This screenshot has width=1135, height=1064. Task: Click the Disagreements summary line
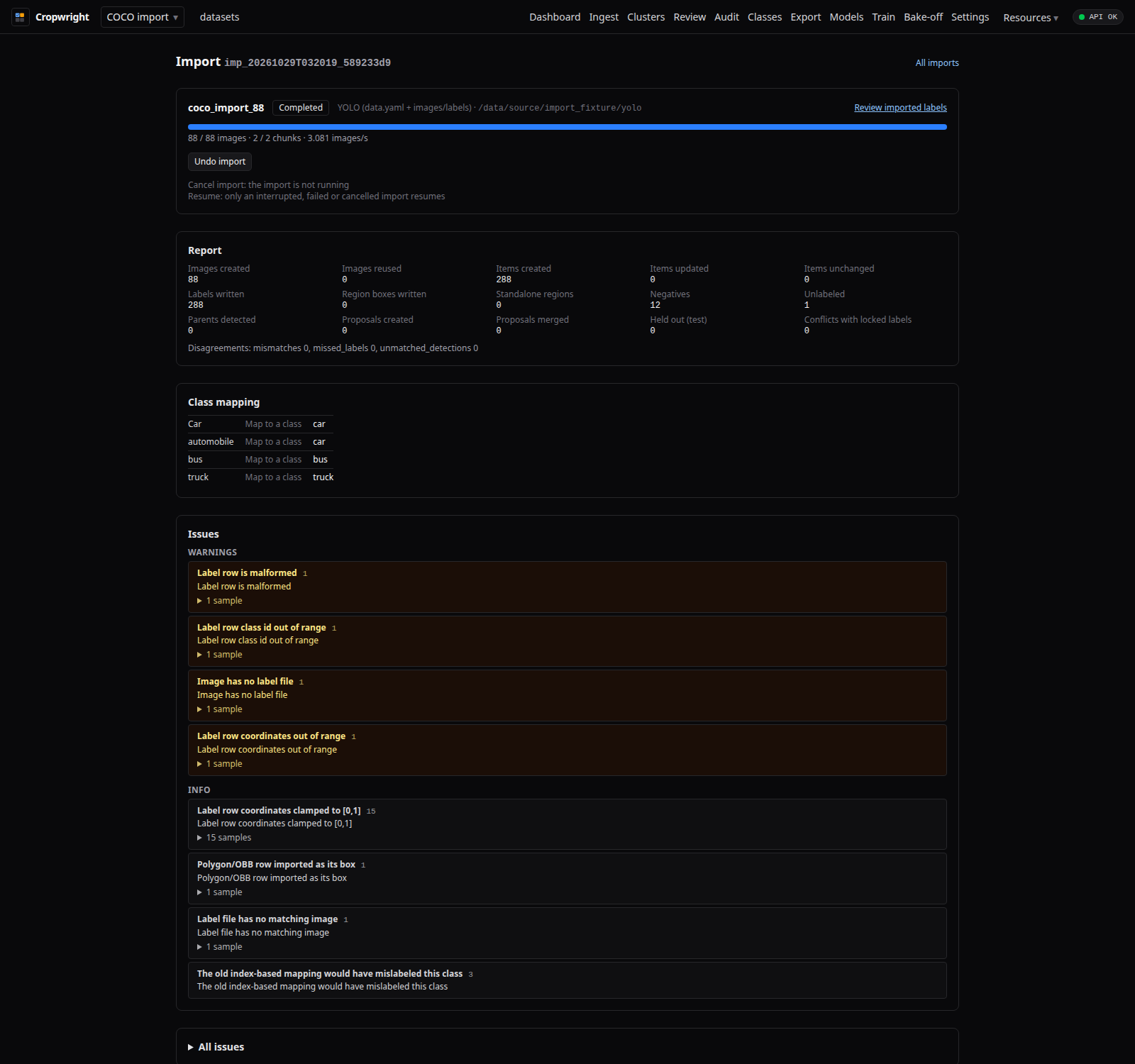[333, 348]
